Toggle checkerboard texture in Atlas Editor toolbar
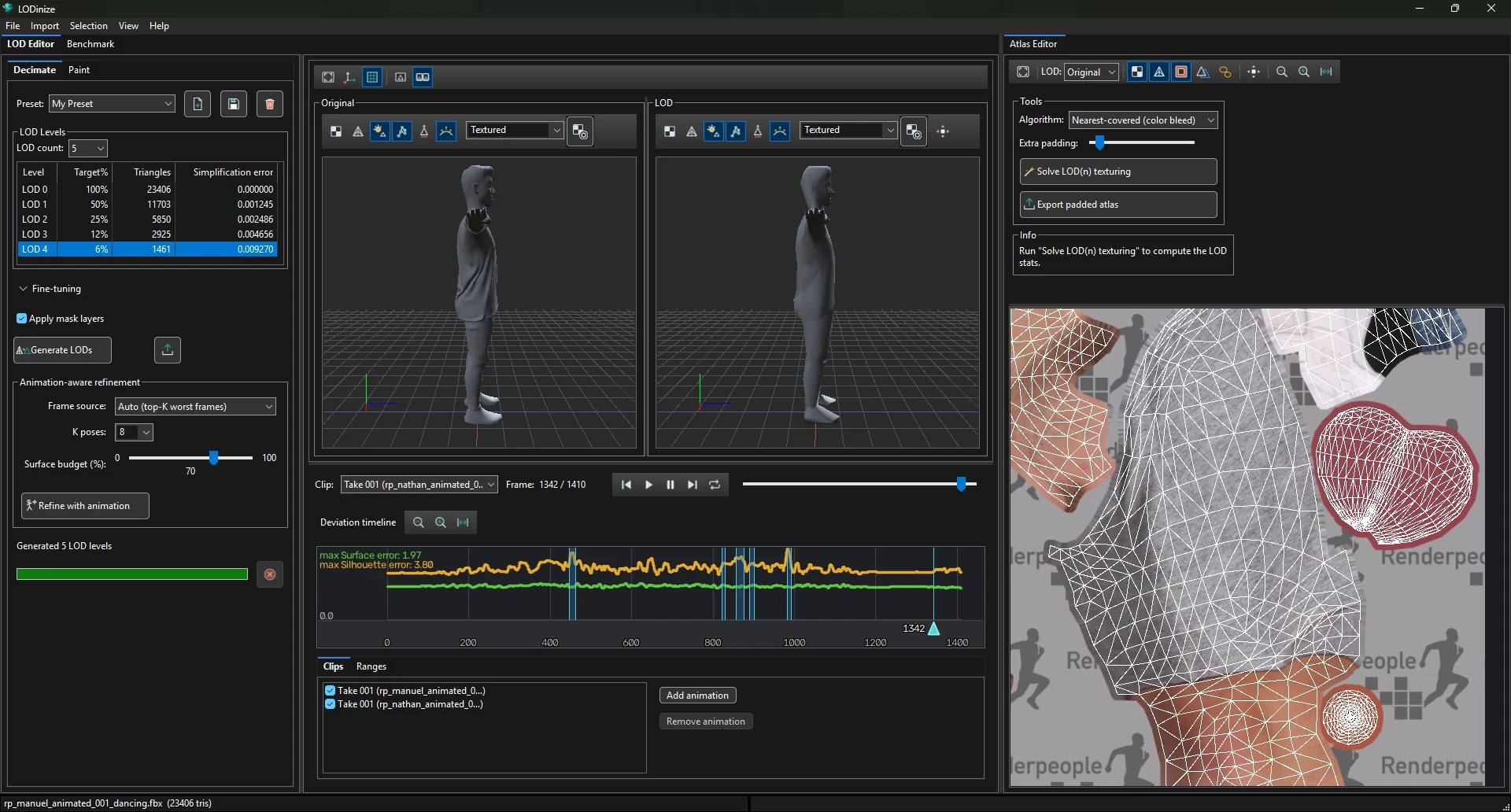 [x=1137, y=72]
